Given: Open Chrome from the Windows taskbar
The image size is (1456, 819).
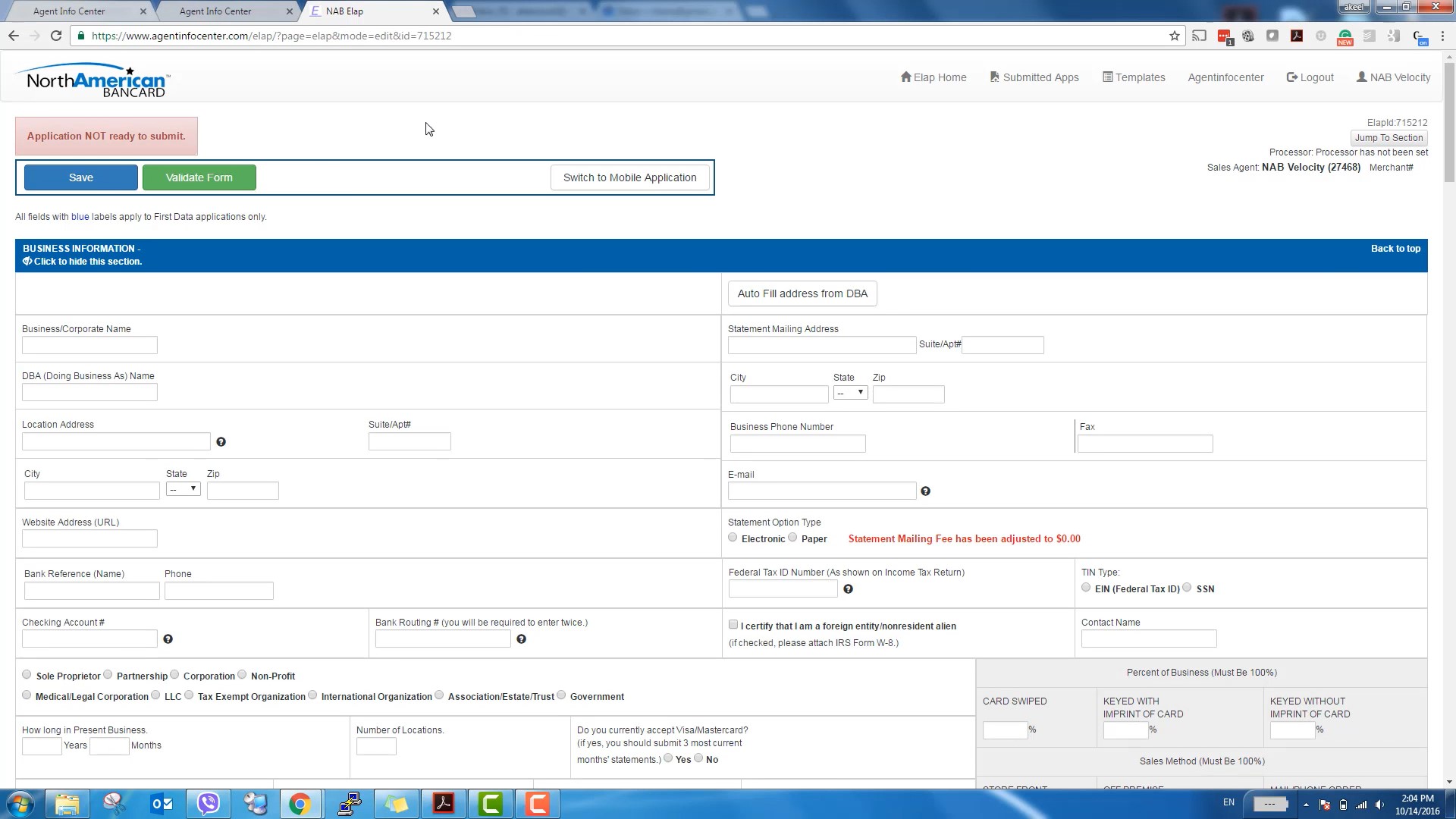Looking at the screenshot, I should click(300, 804).
